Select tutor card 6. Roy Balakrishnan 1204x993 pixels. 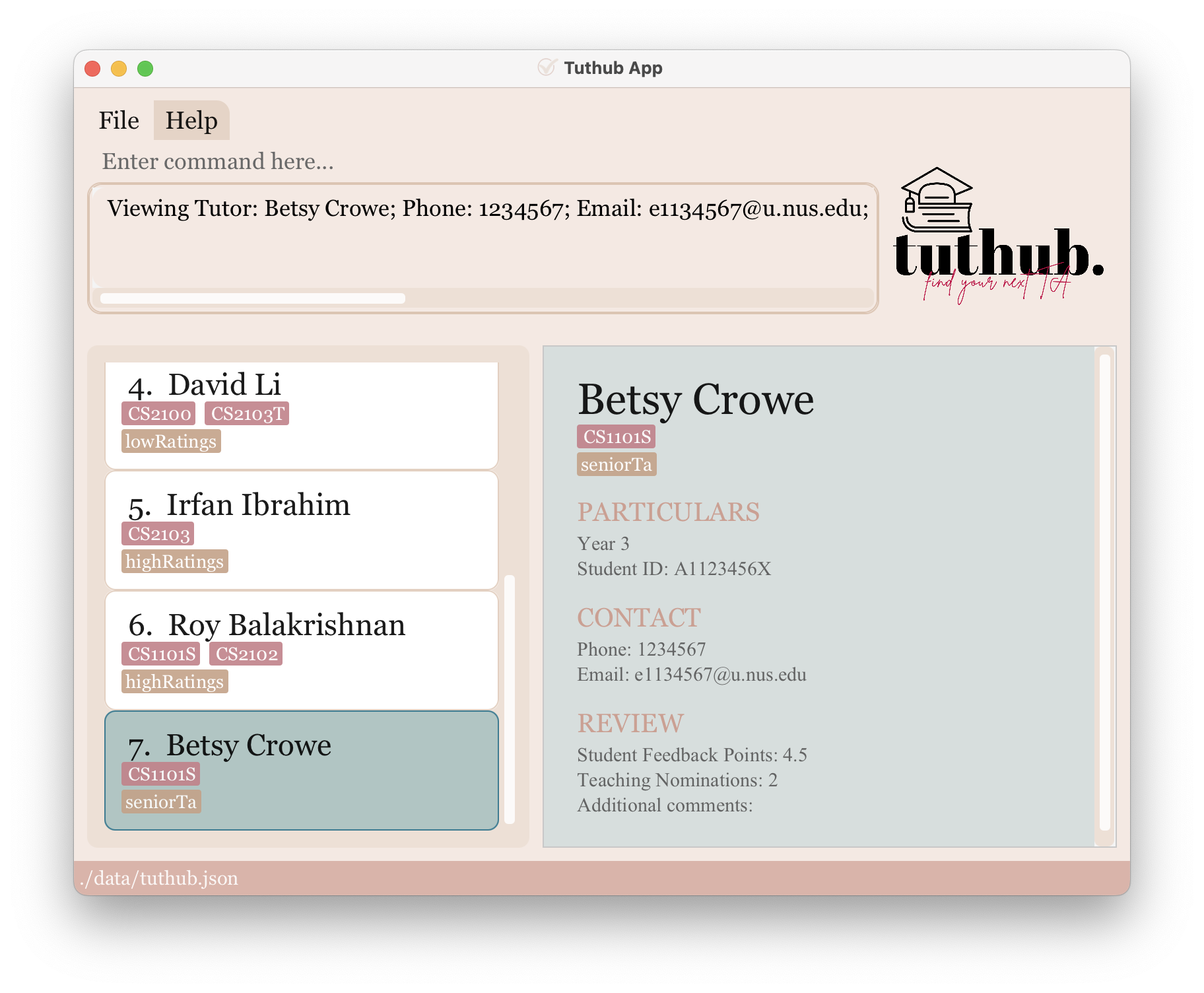[302, 650]
